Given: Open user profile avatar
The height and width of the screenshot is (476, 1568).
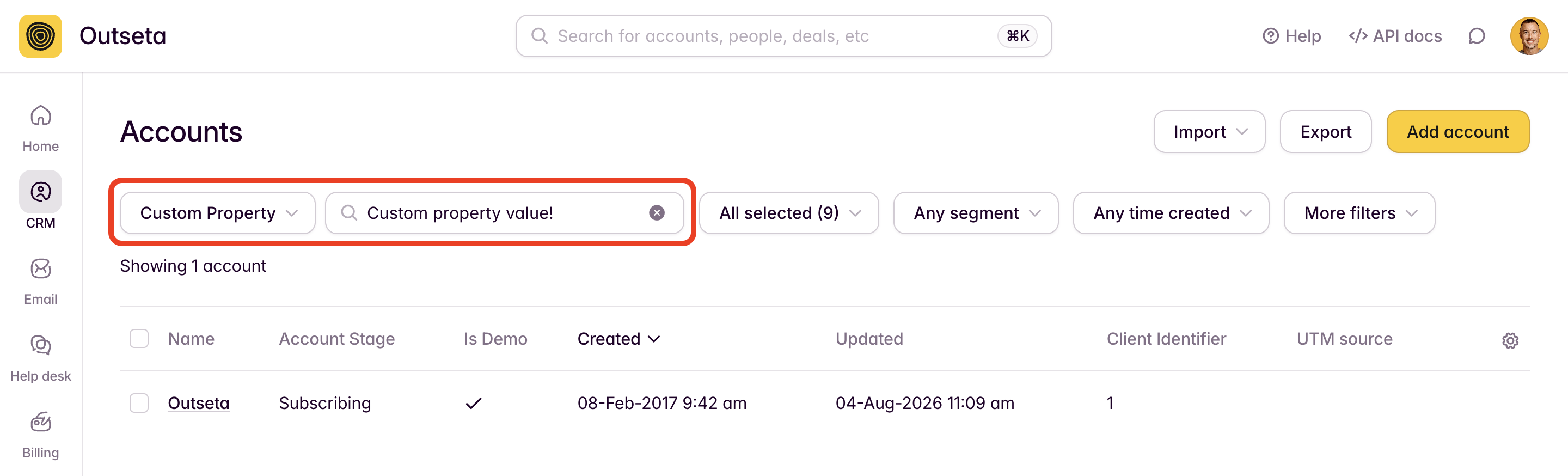Looking at the screenshot, I should coord(1528,36).
